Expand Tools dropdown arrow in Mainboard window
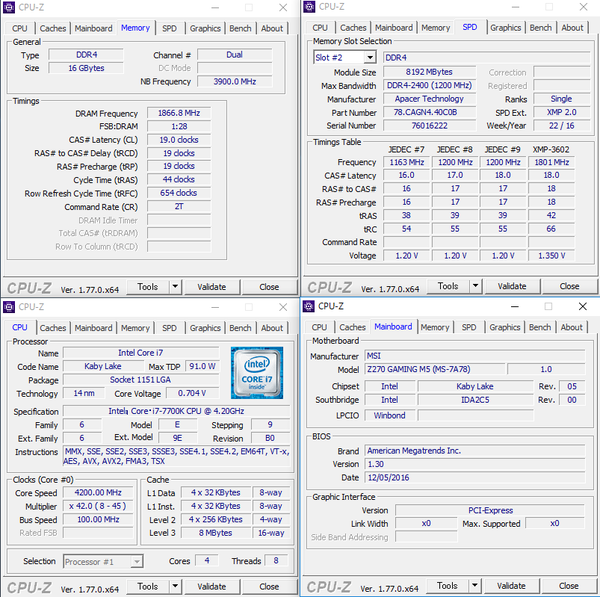 (475, 585)
